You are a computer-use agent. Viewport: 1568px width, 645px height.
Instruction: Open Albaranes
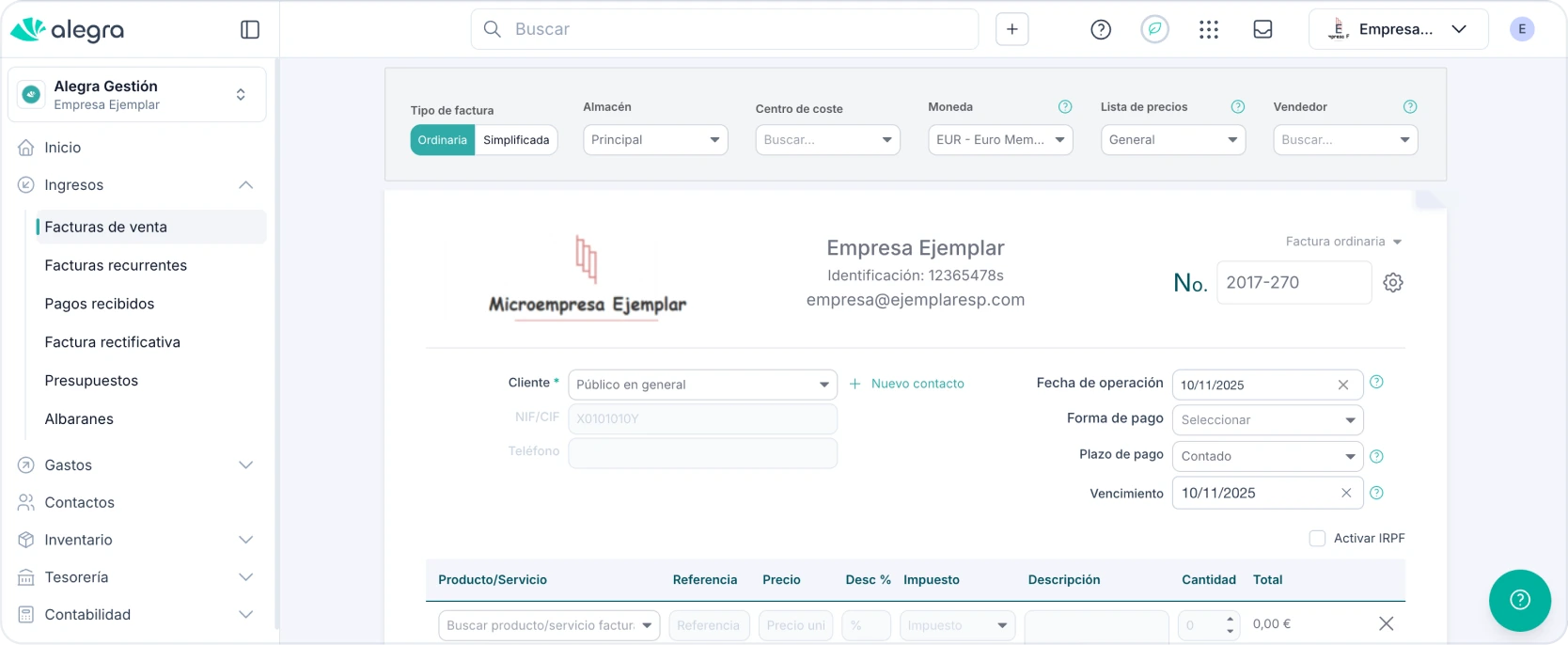tap(79, 419)
